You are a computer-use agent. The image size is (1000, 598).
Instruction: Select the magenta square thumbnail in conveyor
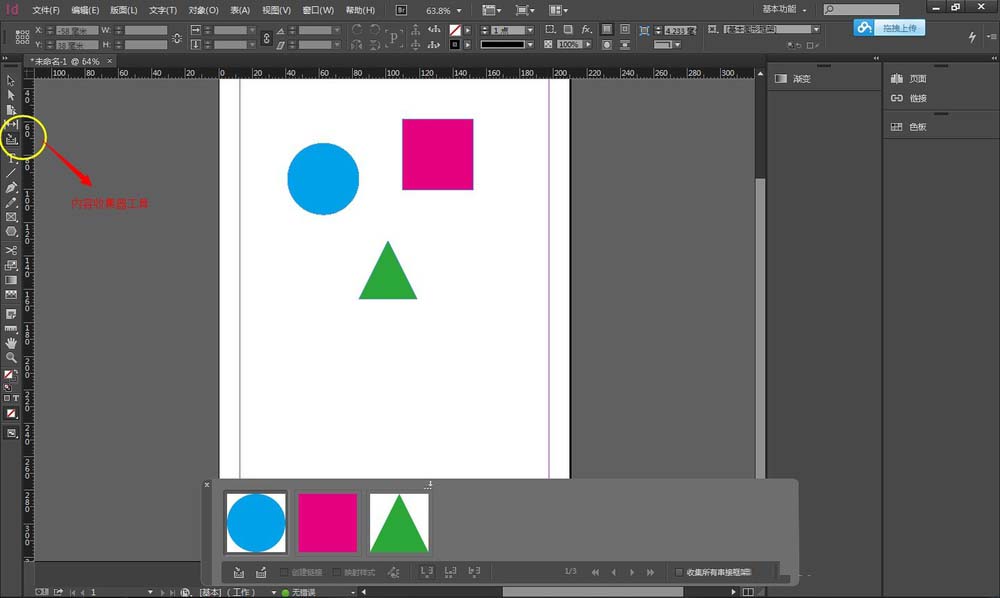pyautogui.click(x=327, y=522)
